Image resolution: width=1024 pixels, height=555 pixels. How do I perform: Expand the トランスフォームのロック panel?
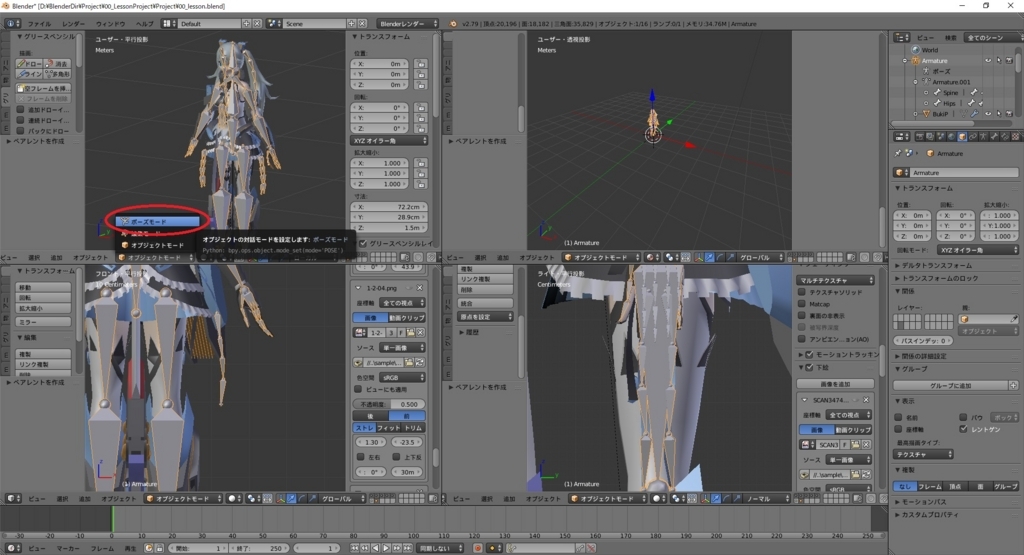point(940,278)
